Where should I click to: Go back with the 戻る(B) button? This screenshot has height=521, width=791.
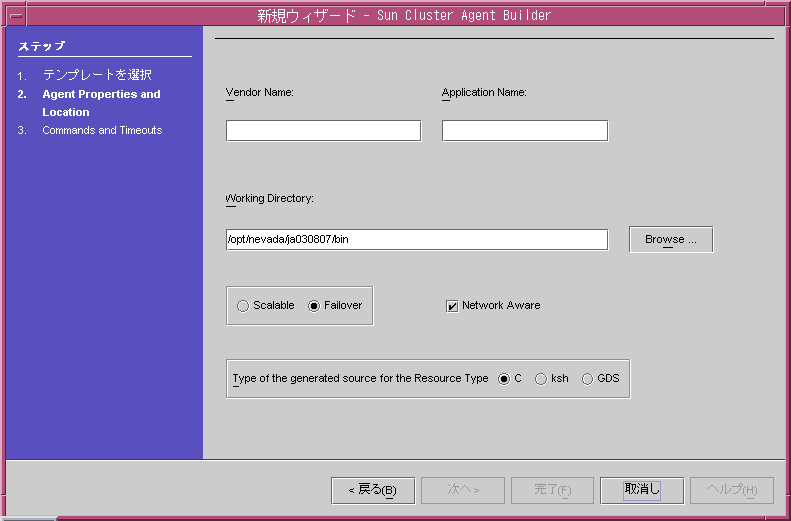(373, 490)
